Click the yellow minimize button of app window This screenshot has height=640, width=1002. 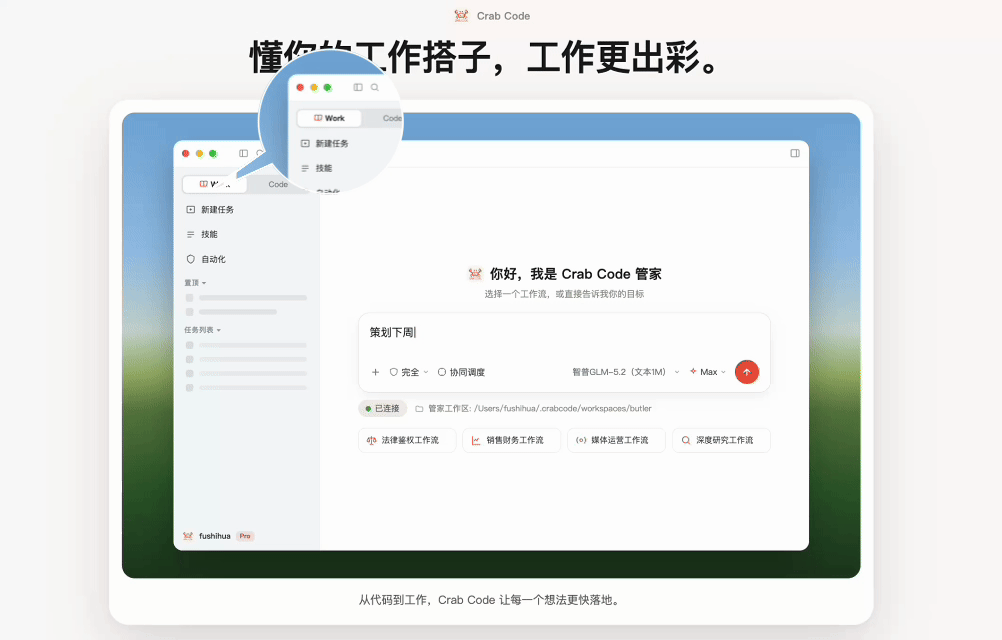pyautogui.click(x=199, y=153)
